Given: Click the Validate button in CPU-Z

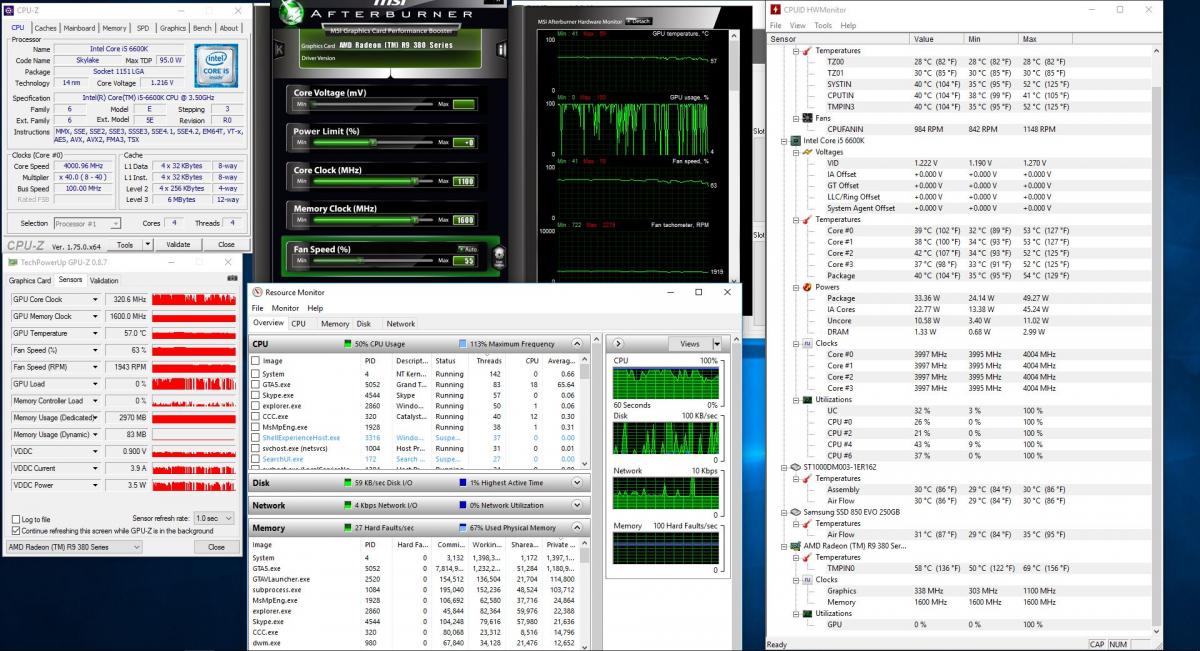Looking at the screenshot, I should 178,244.
